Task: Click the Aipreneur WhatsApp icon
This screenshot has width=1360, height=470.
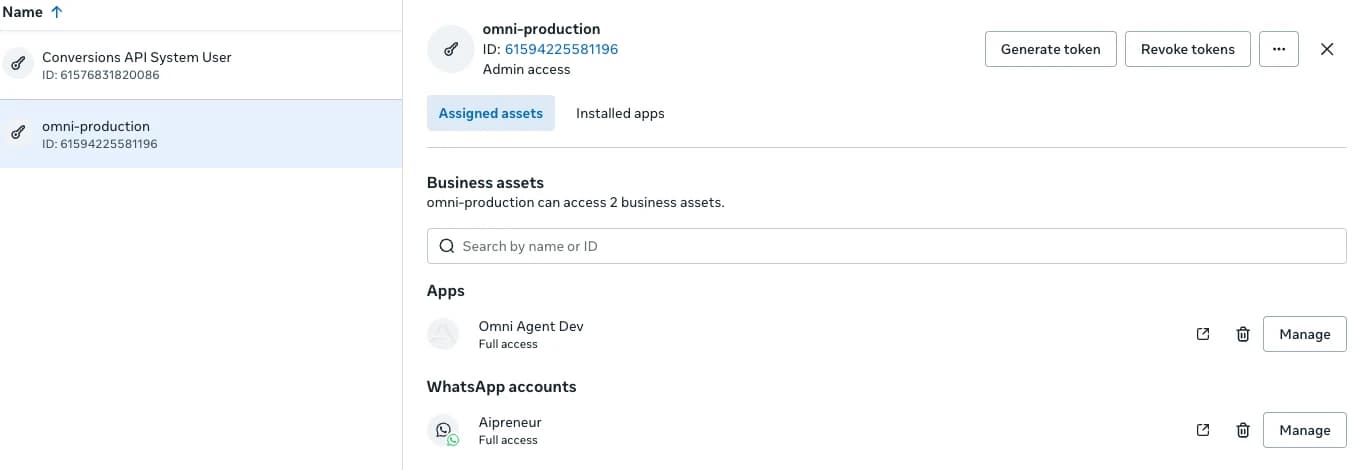Action: coord(443,430)
